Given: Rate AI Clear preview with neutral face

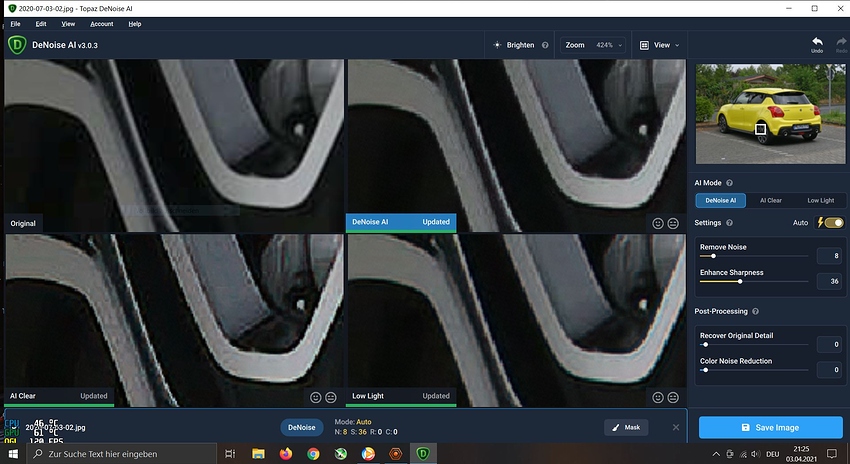Looking at the screenshot, I should pyautogui.click(x=331, y=397).
